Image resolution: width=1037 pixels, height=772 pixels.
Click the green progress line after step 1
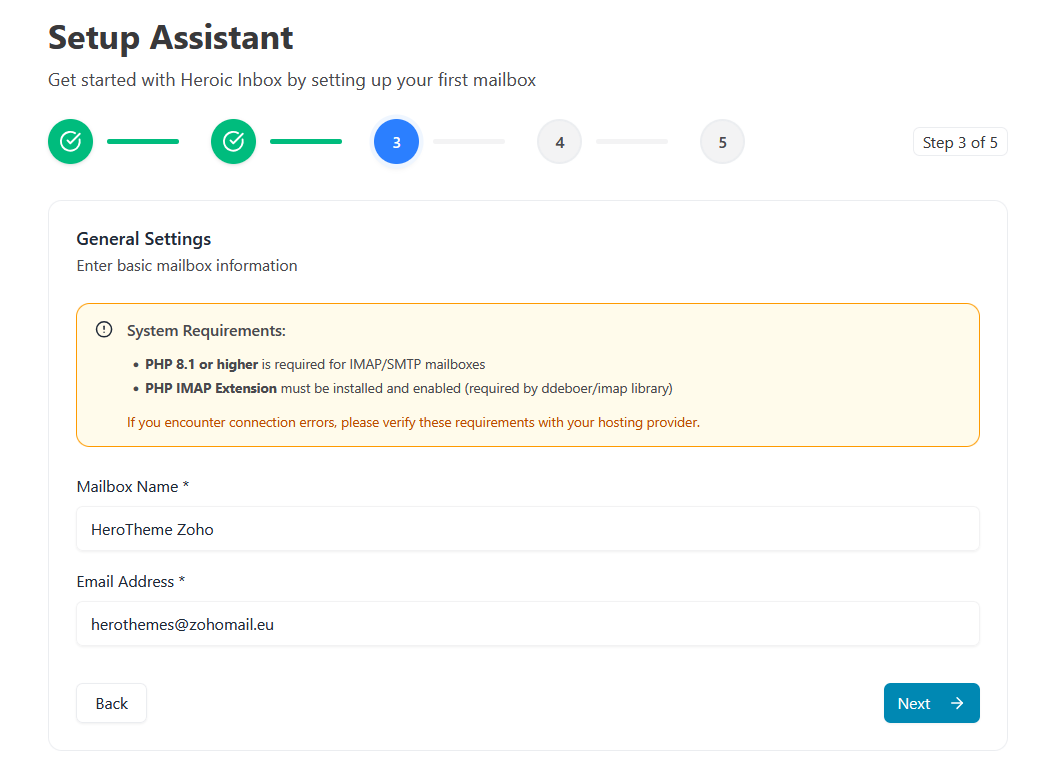coord(143,142)
